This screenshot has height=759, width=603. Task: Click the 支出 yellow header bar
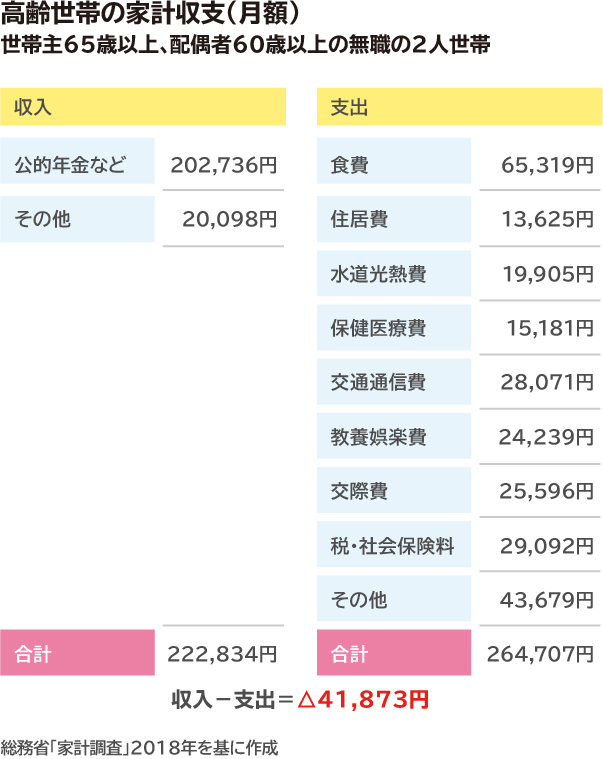[x=459, y=106]
